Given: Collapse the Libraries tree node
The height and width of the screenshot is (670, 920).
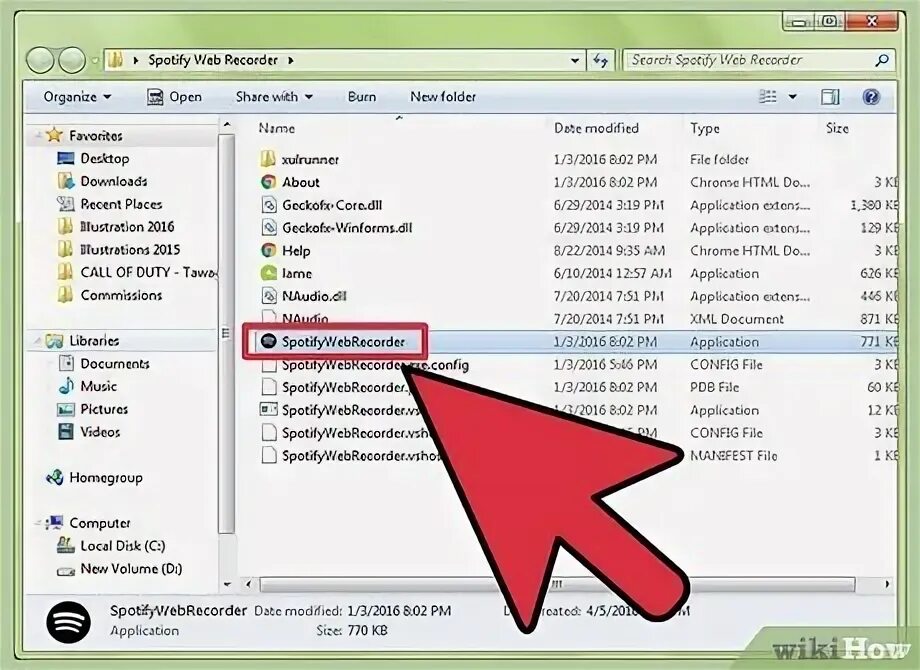Looking at the screenshot, I should (38, 341).
